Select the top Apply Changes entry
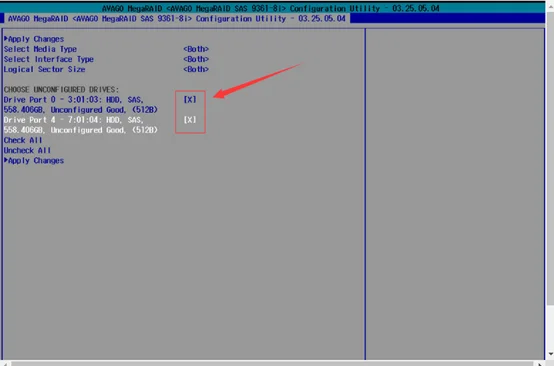 point(34,39)
